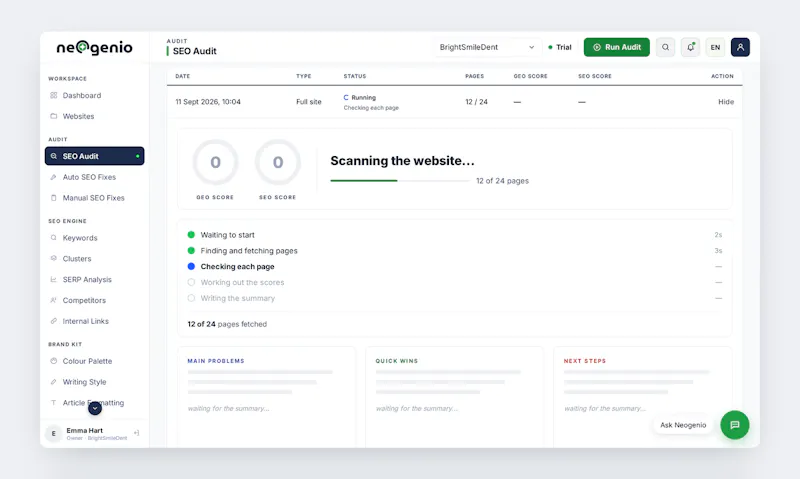This screenshot has height=479, width=800.
Task: Go to Auto SEO Fixes
Action: pos(94,177)
